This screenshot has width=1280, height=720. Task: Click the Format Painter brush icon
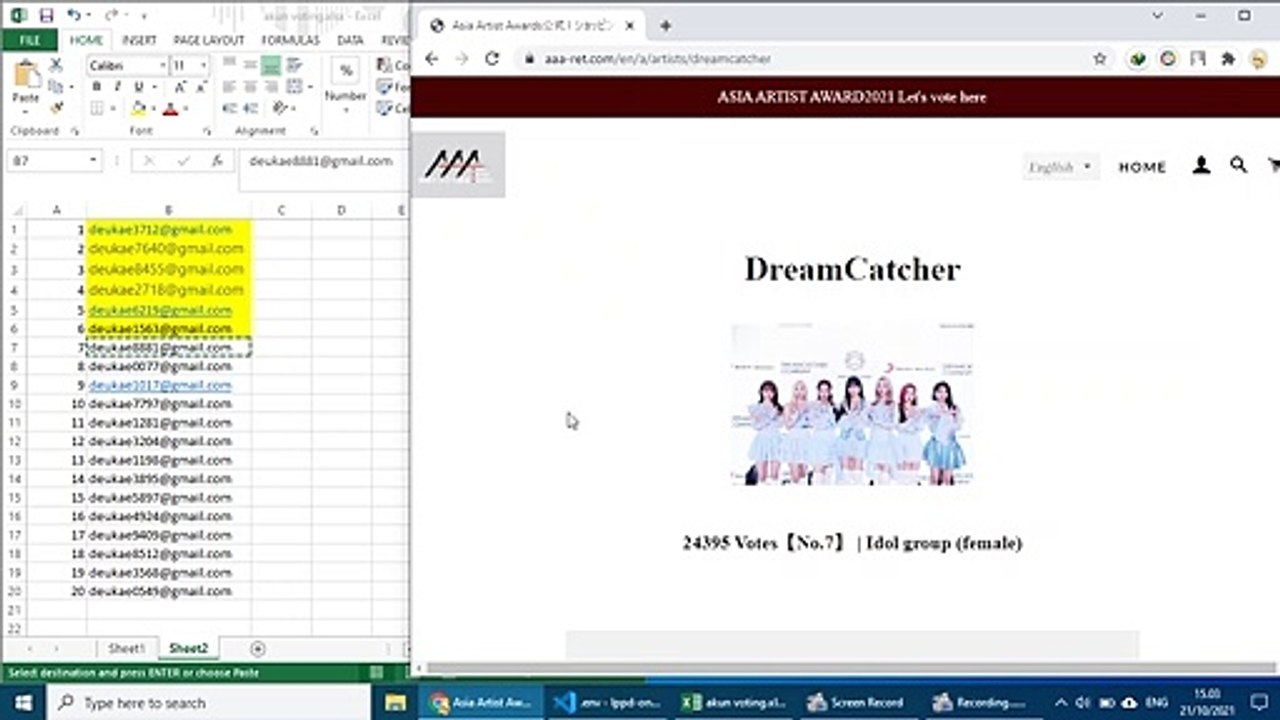[56, 108]
